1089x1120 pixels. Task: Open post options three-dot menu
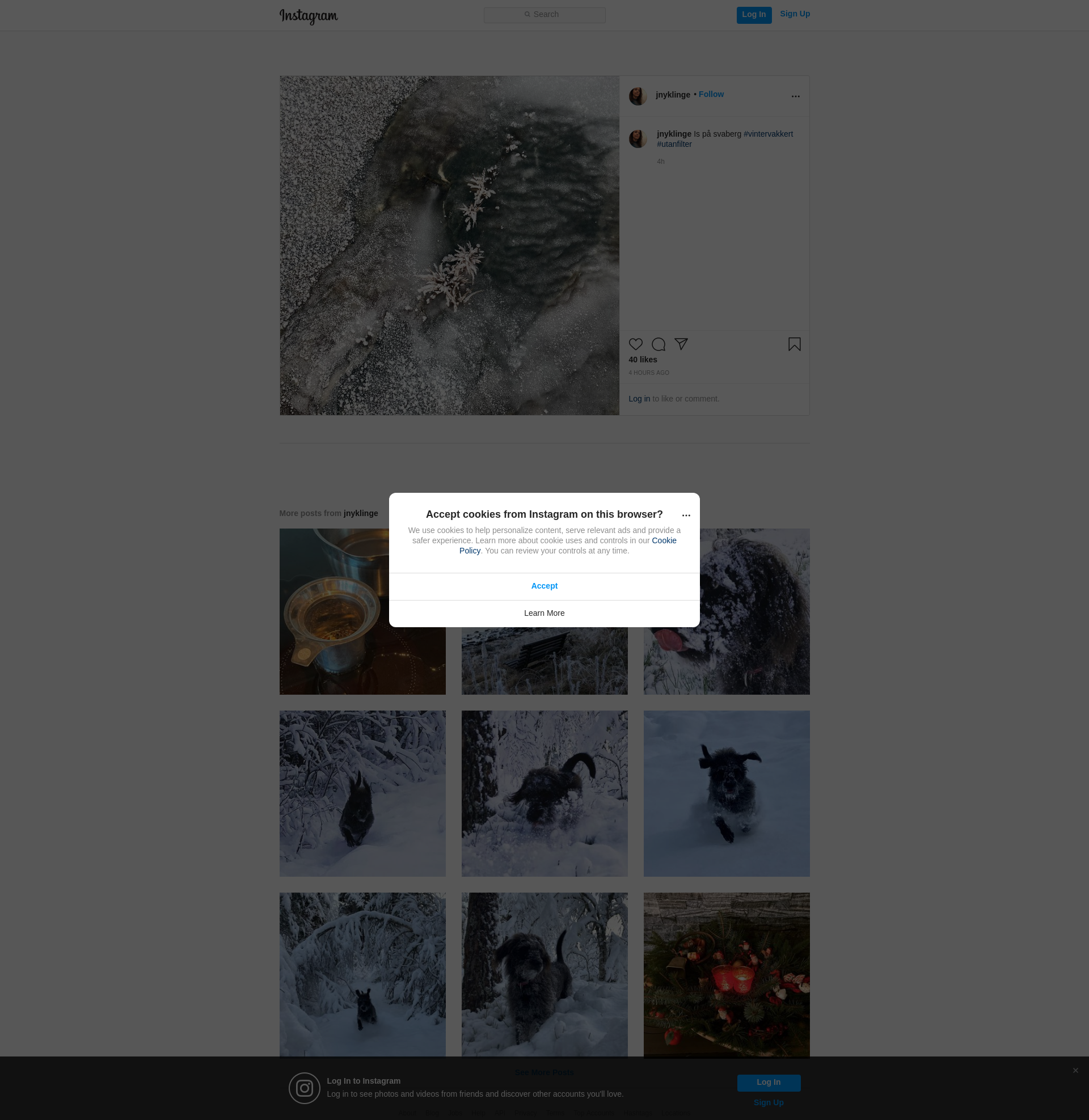pyautogui.click(x=795, y=96)
